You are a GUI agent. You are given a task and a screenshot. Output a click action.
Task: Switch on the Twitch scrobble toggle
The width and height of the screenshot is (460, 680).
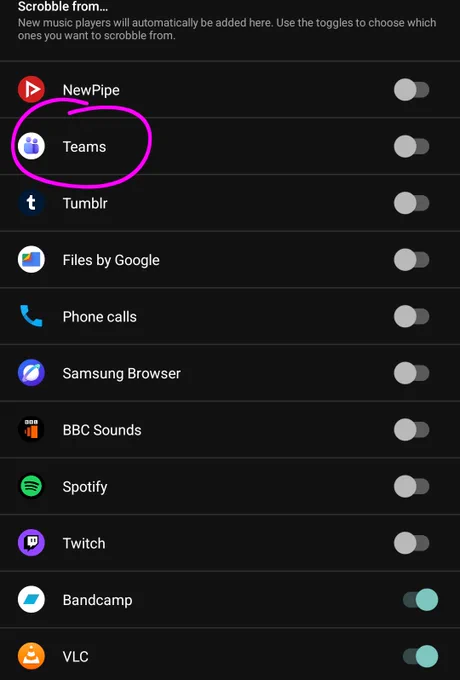(411, 543)
